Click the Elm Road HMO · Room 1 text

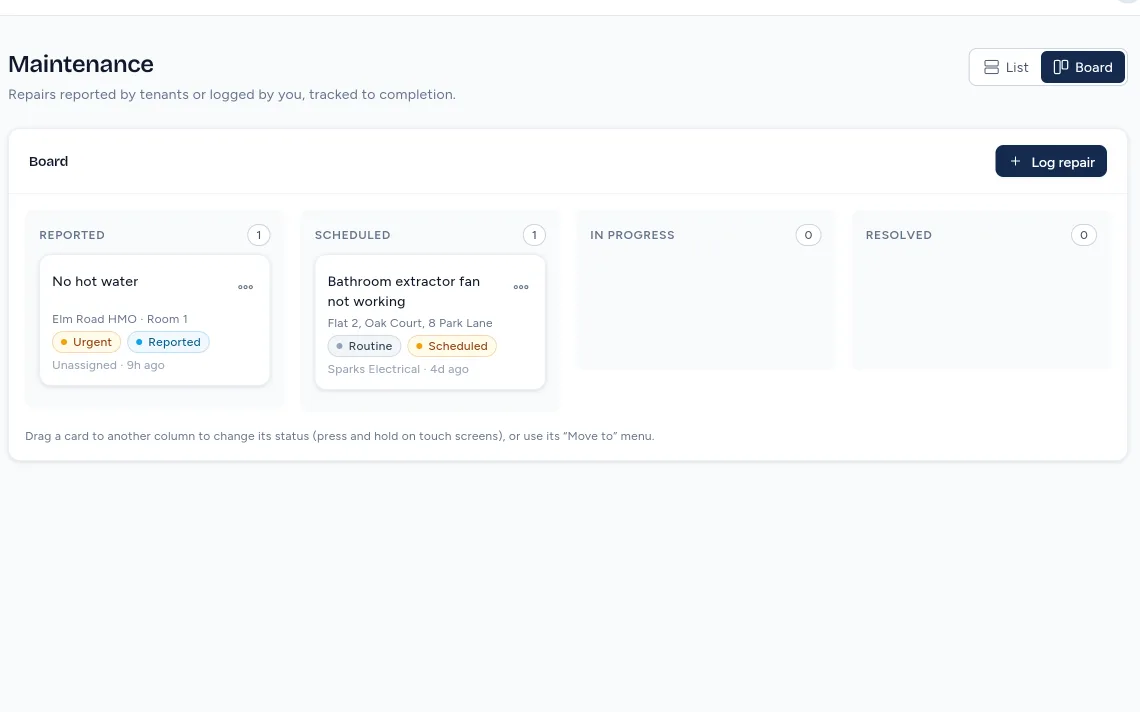click(x=120, y=319)
